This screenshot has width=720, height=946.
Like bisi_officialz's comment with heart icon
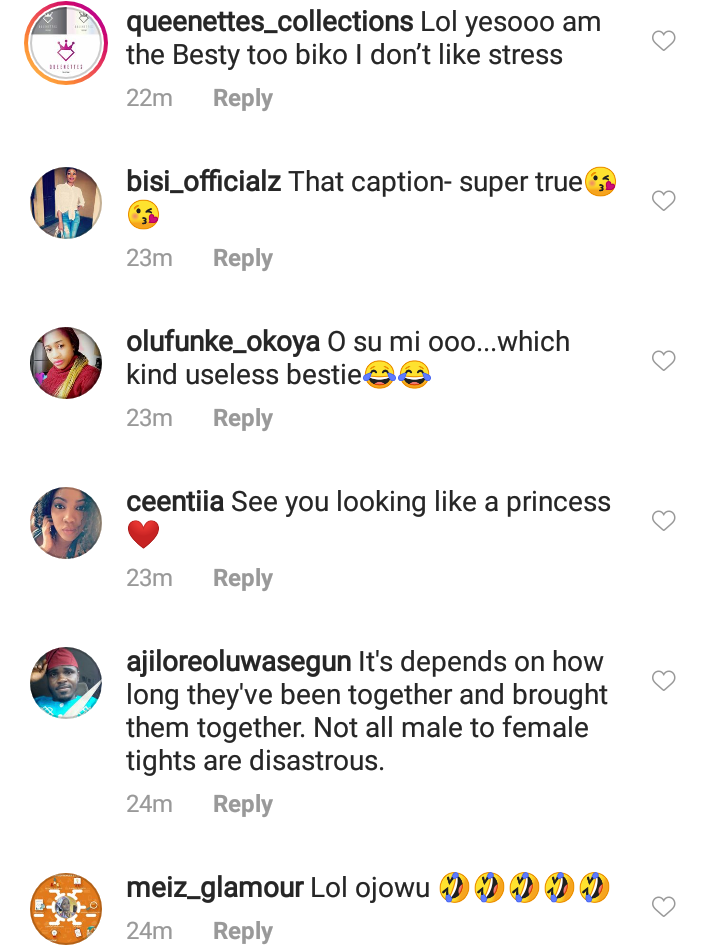(x=663, y=201)
